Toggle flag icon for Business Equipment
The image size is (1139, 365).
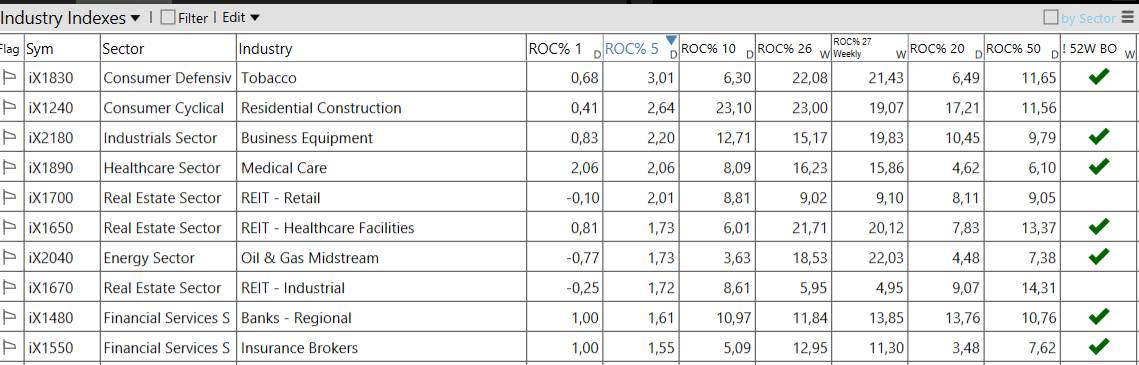[10, 138]
